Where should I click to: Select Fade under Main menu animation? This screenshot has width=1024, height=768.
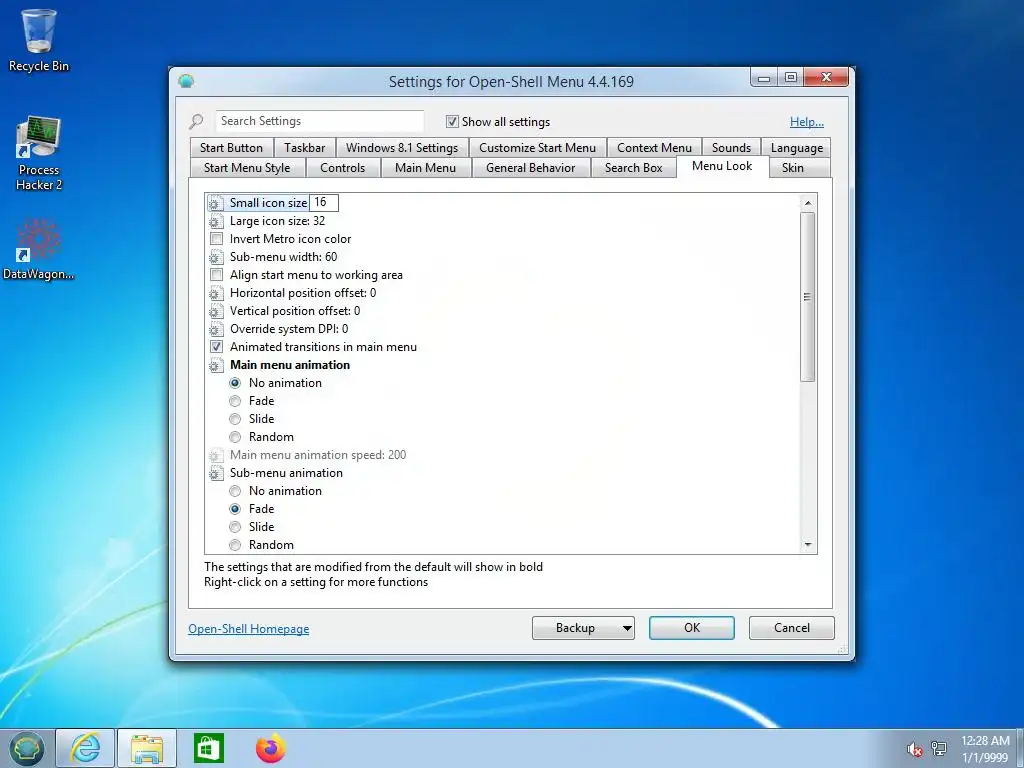point(235,401)
